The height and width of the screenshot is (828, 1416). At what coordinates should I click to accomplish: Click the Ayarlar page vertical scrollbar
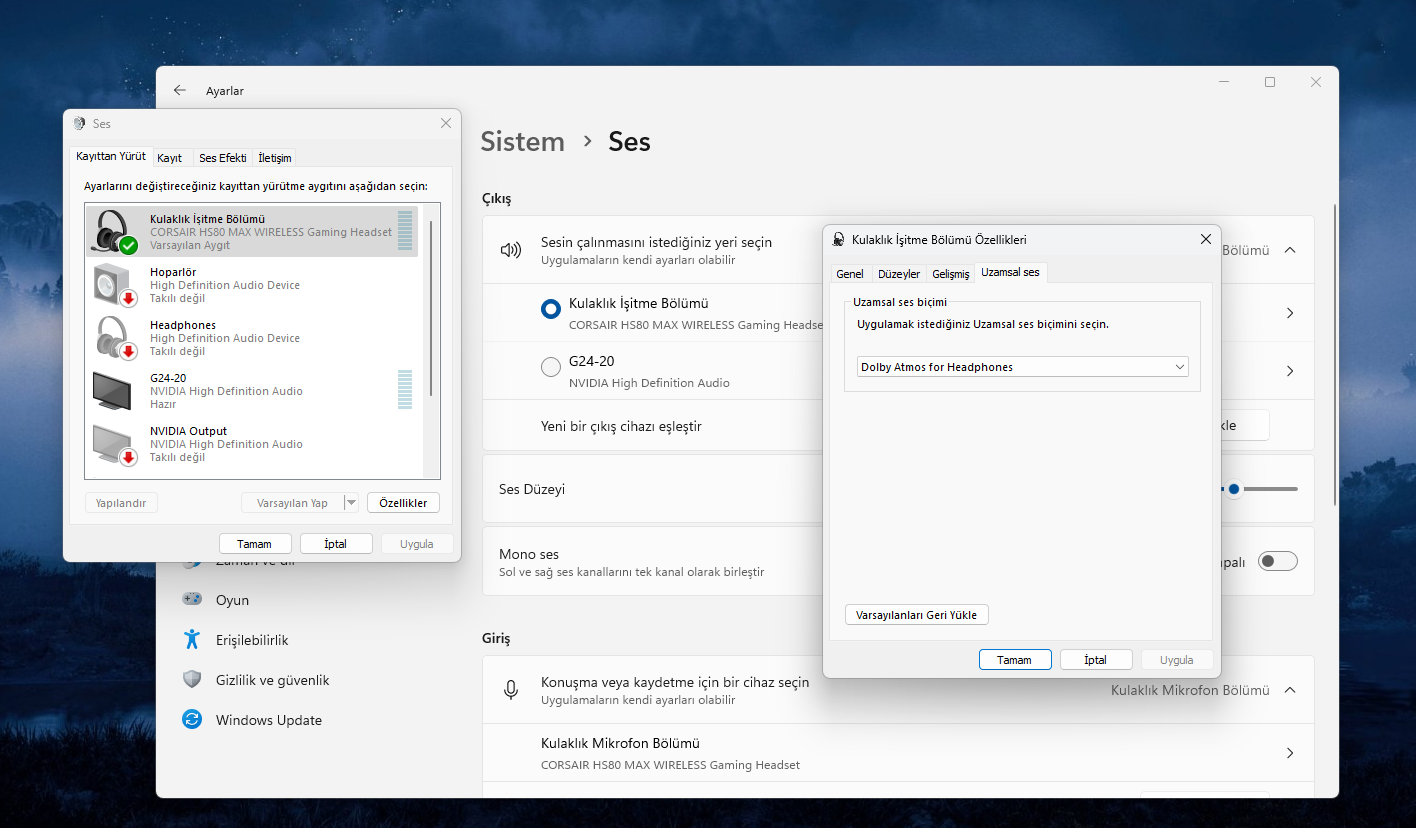coord(1334,355)
